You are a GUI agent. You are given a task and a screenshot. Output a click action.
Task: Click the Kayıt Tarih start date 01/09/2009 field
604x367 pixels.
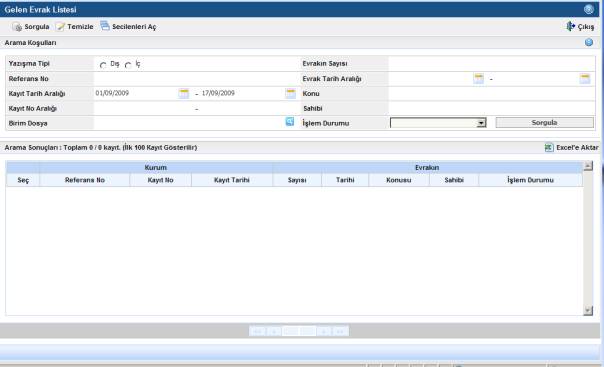(x=136, y=93)
